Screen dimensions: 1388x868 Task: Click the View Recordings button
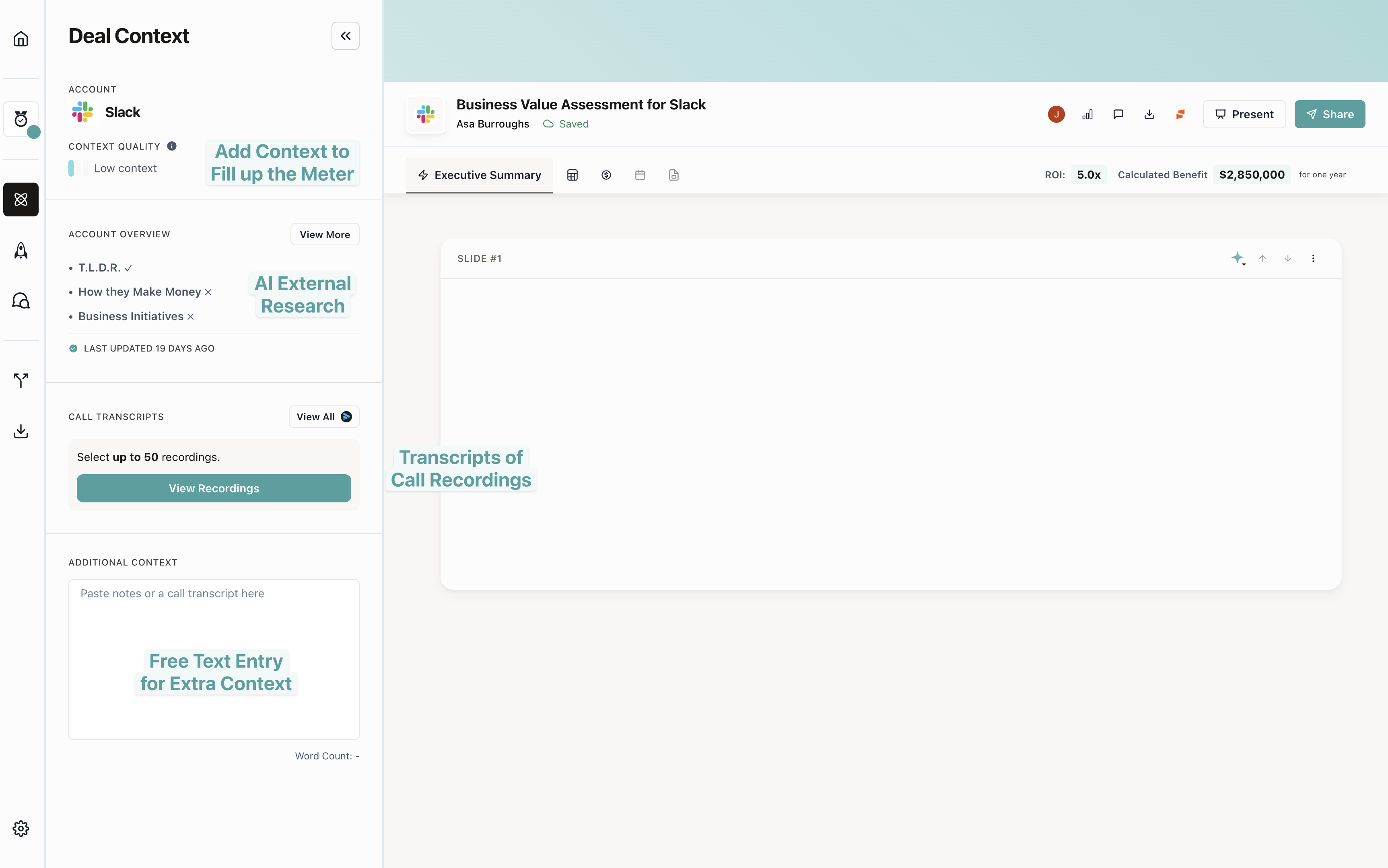click(214, 488)
